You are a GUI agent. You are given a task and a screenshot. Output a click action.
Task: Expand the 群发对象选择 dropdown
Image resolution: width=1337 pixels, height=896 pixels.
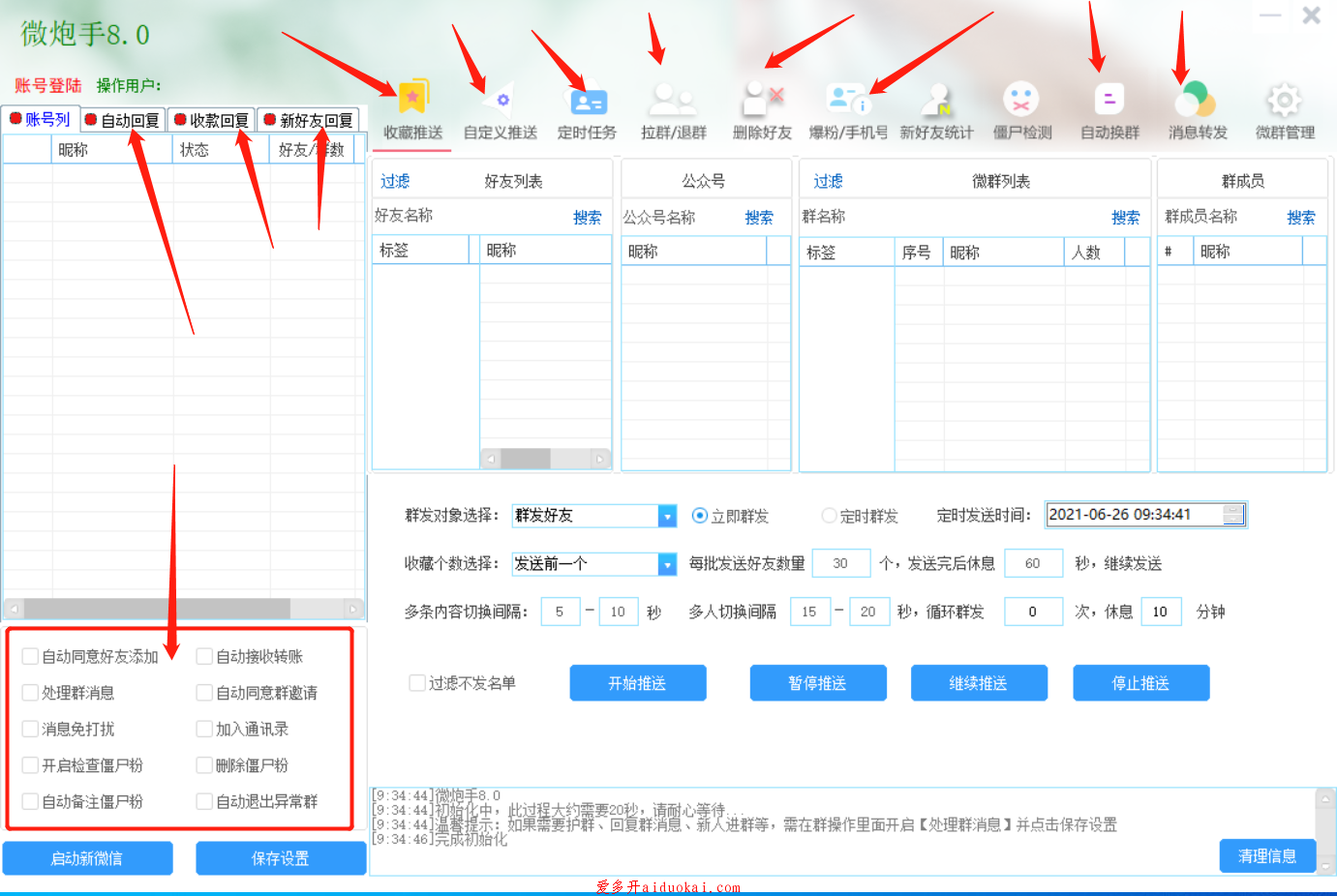coord(667,516)
